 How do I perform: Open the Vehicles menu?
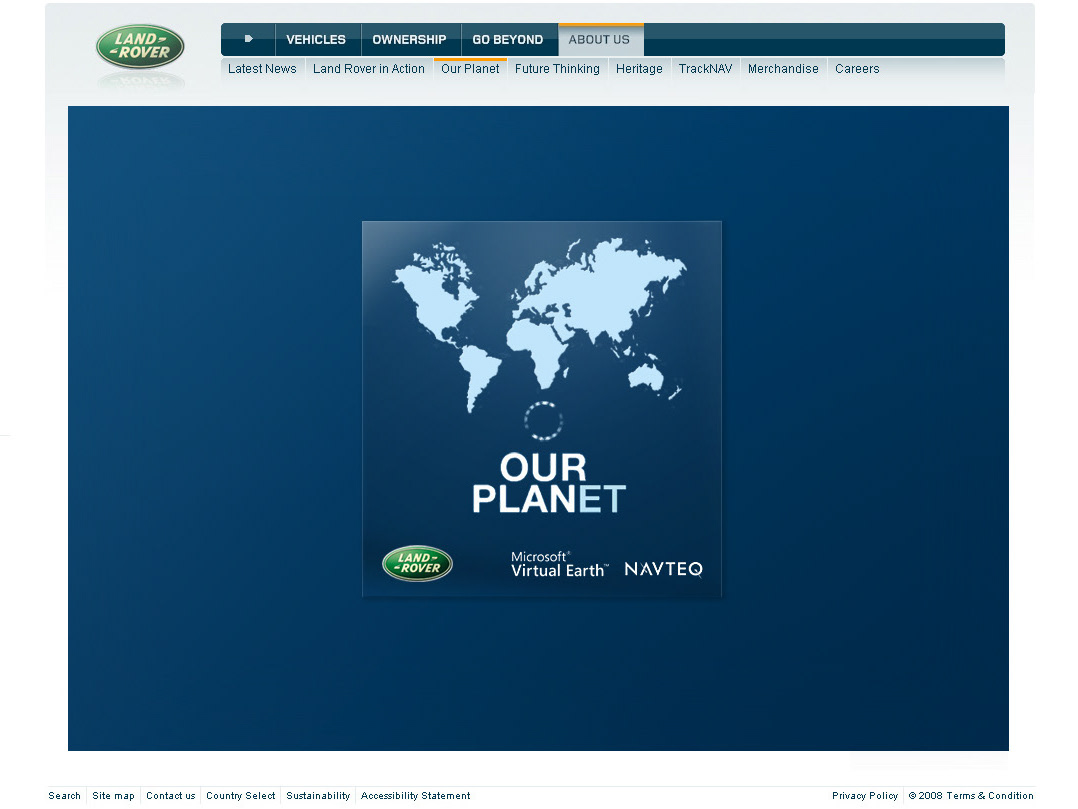tap(316, 40)
